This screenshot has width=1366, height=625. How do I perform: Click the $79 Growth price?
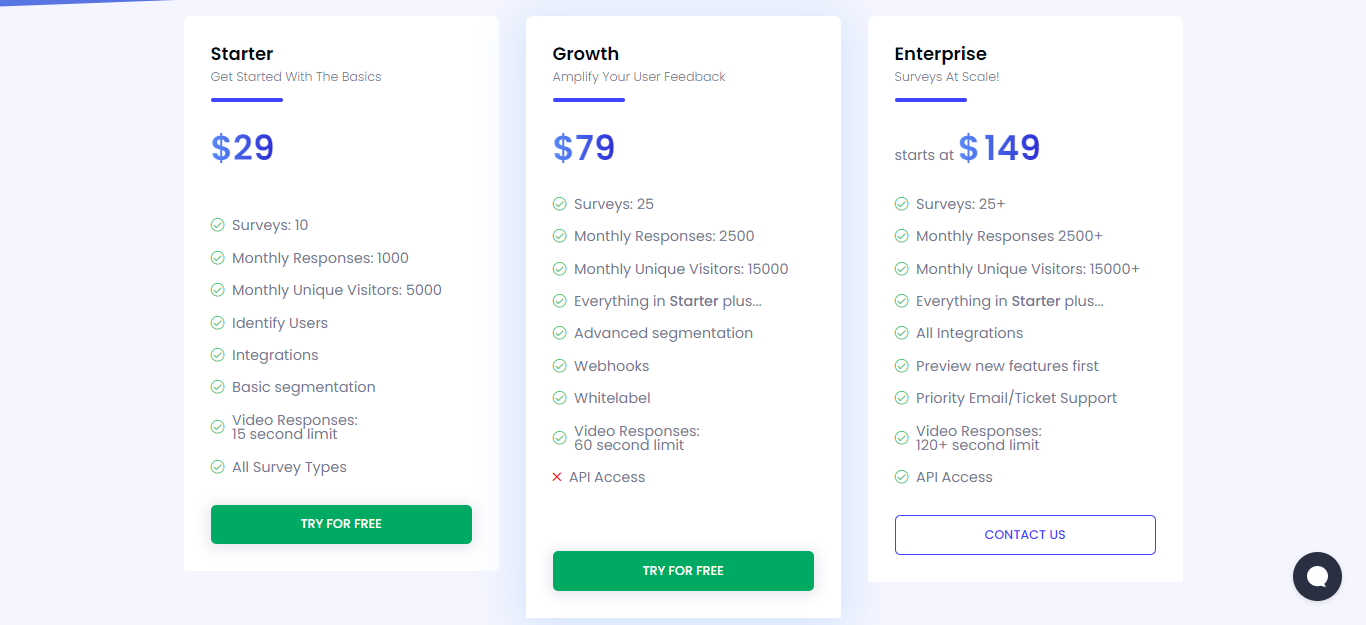click(x=584, y=148)
